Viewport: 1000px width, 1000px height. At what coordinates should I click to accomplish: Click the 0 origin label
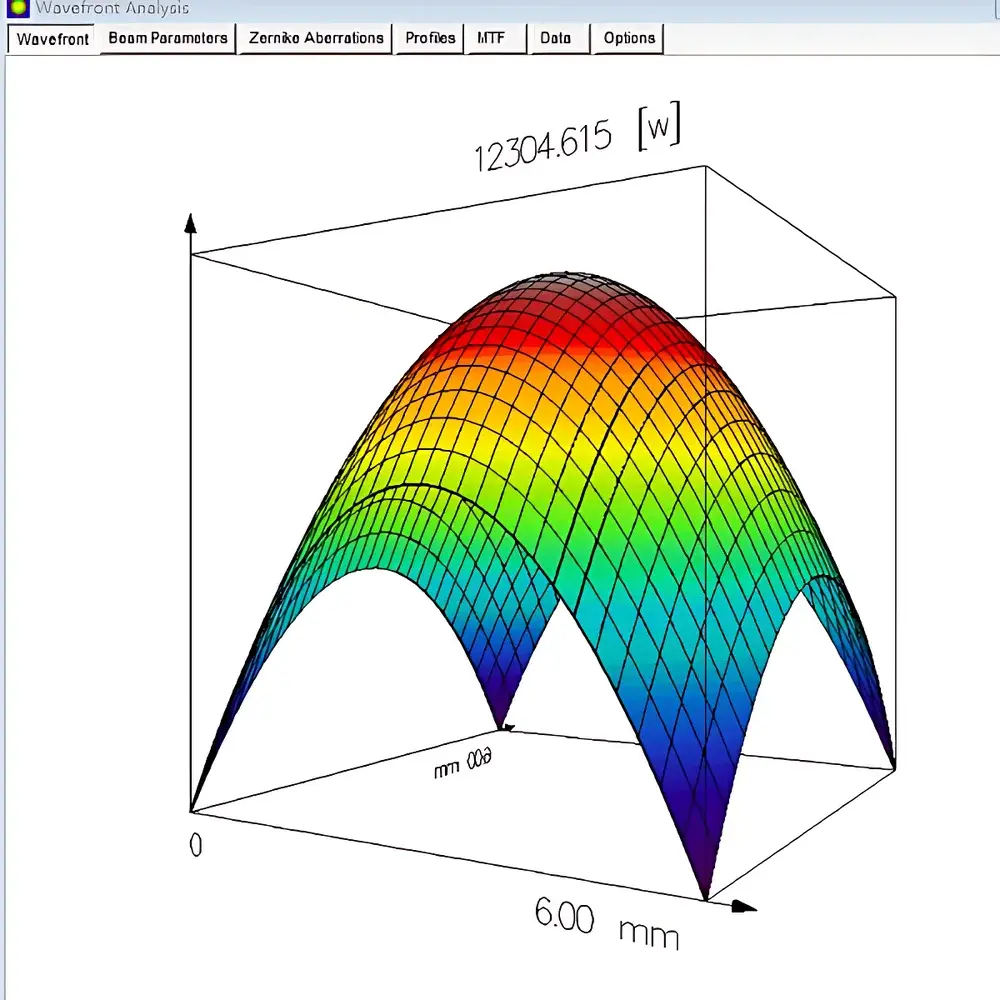(196, 845)
